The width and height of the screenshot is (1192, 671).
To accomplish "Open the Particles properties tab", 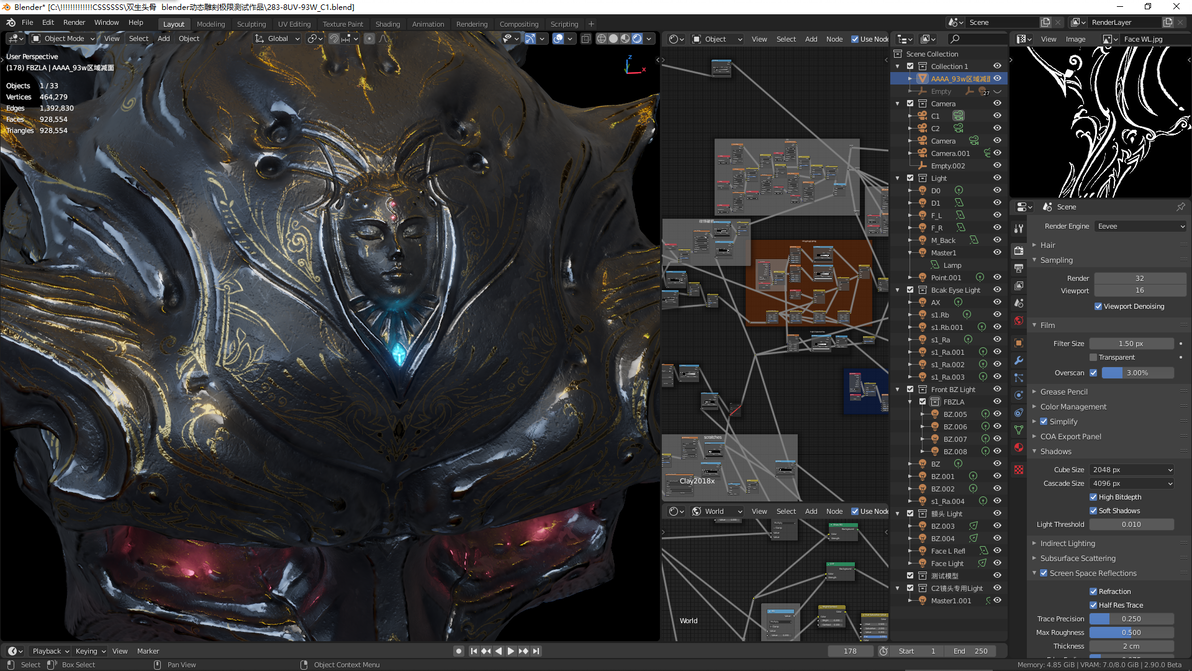I will click(x=1019, y=378).
